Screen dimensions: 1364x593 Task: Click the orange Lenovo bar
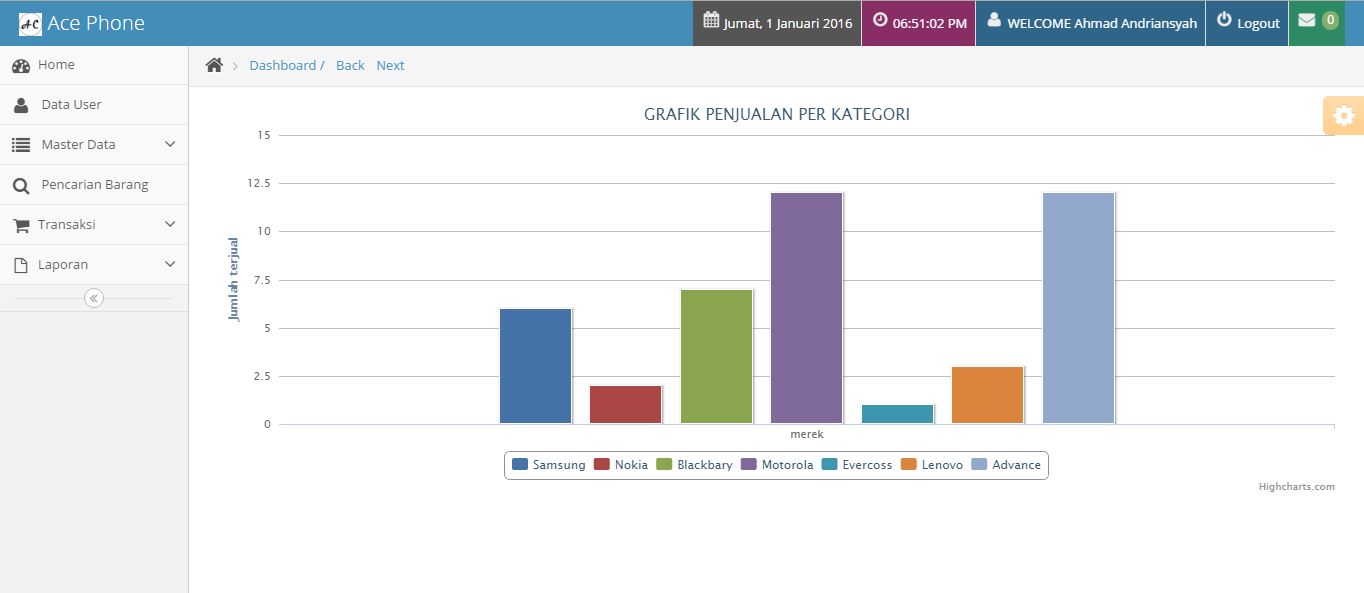(988, 395)
